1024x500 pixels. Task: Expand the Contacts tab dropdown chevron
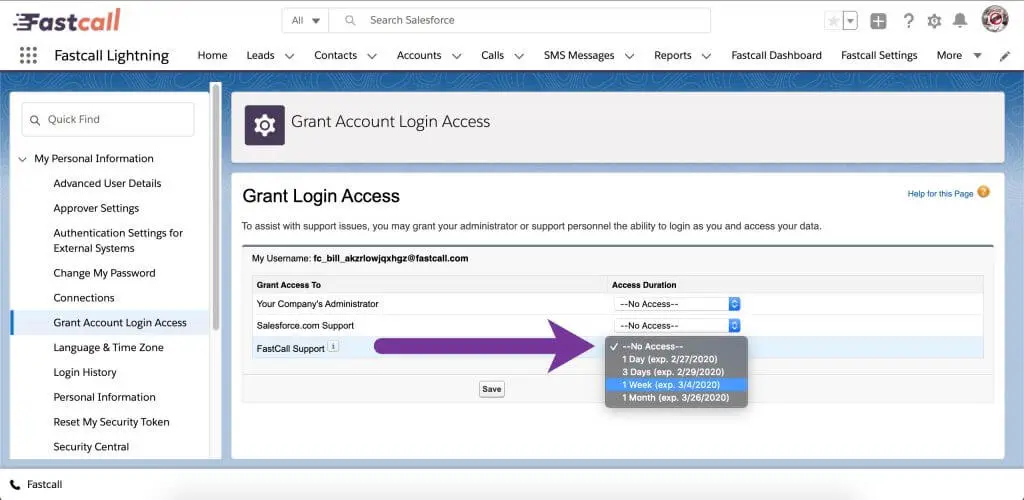tap(372, 56)
